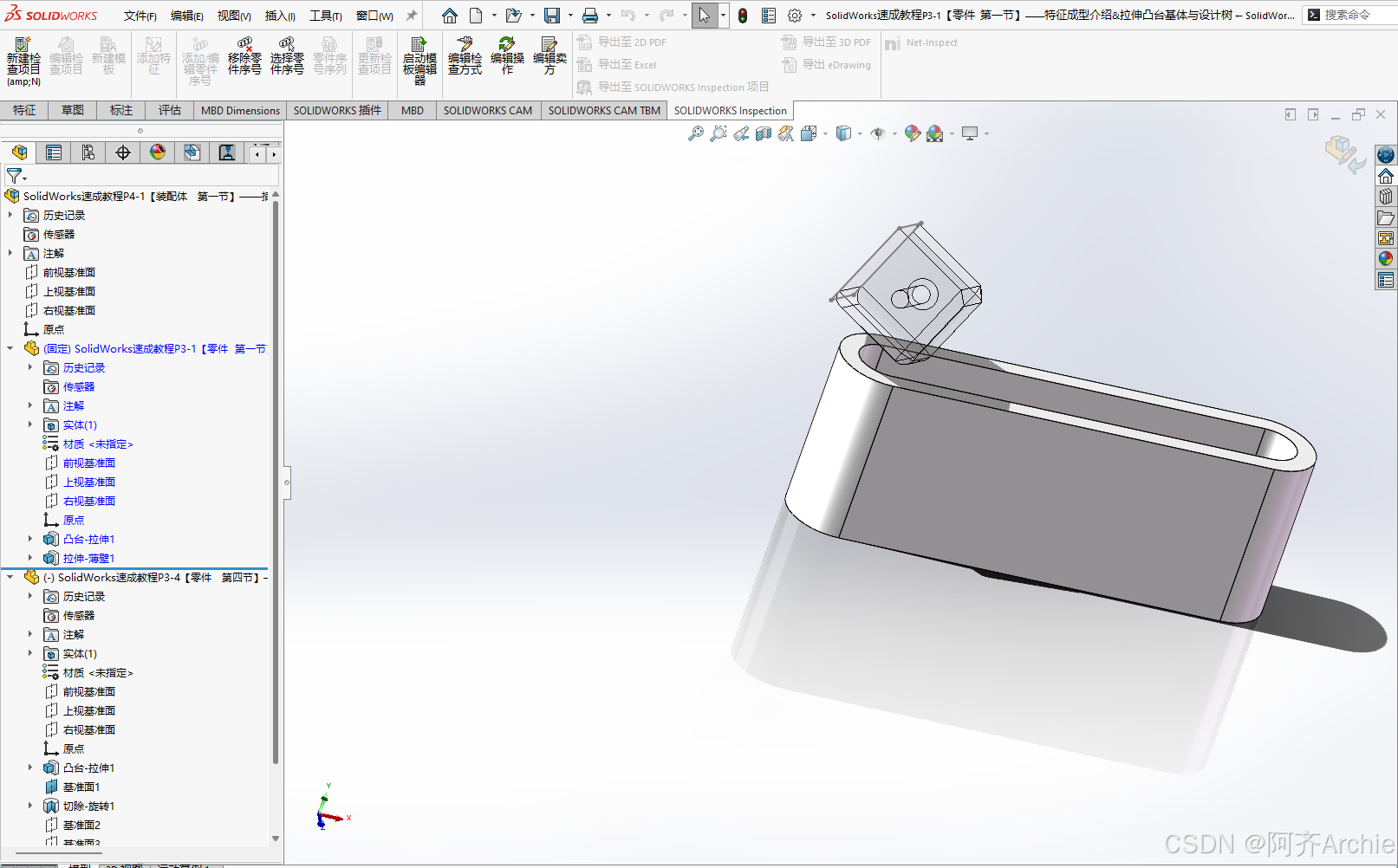Click Apply Scene icon

934,133
